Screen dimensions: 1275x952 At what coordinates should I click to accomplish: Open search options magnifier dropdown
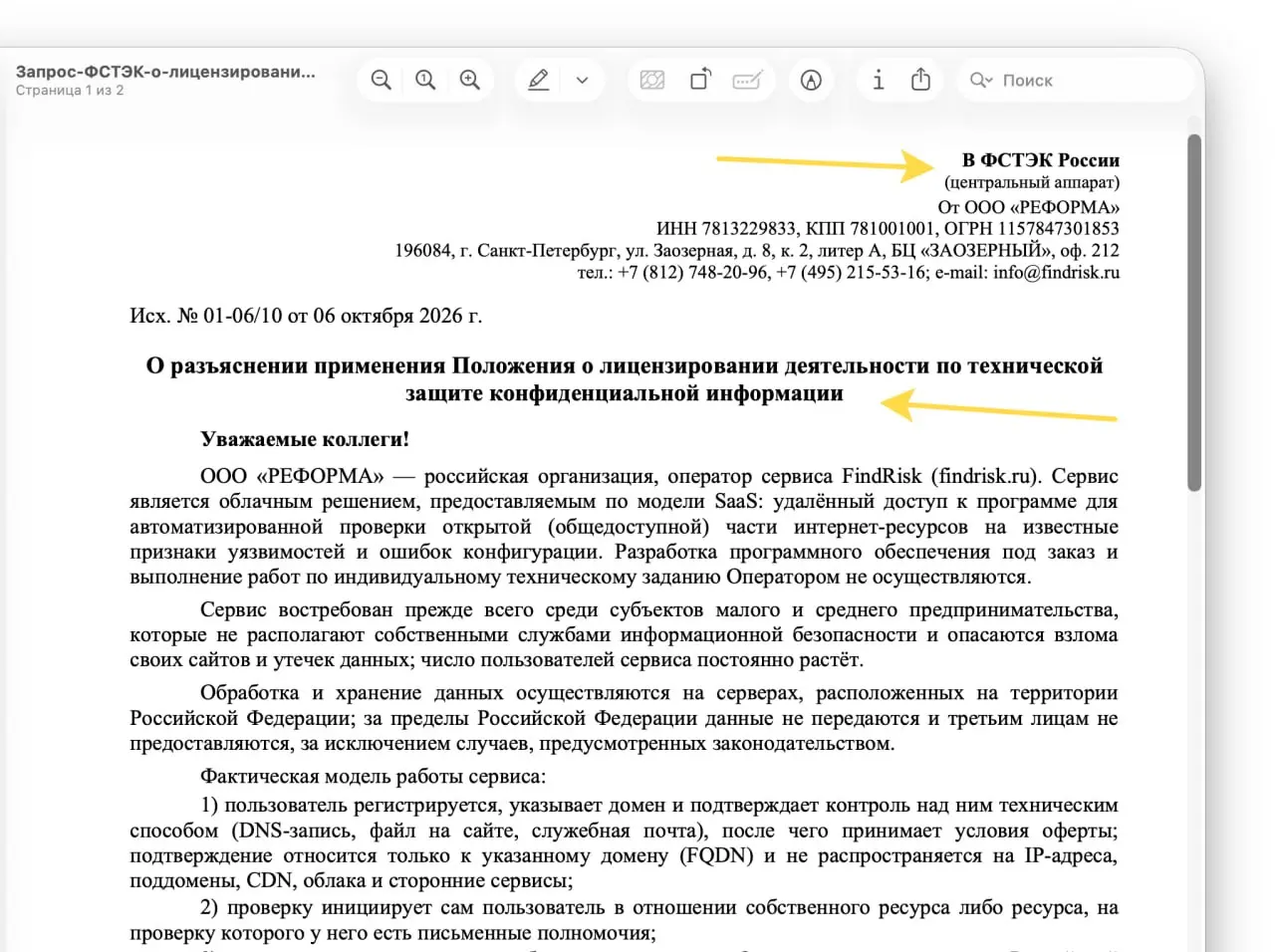coord(981,80)
